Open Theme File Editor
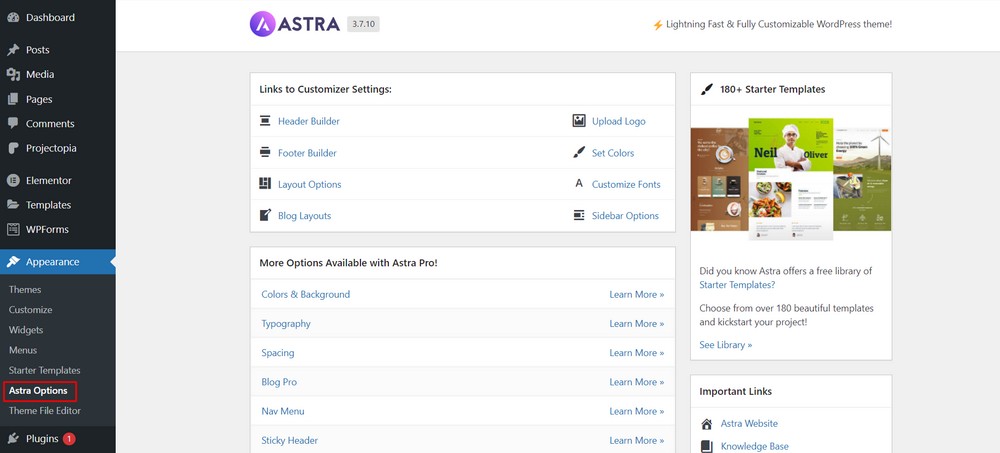 tap(45, 411)
